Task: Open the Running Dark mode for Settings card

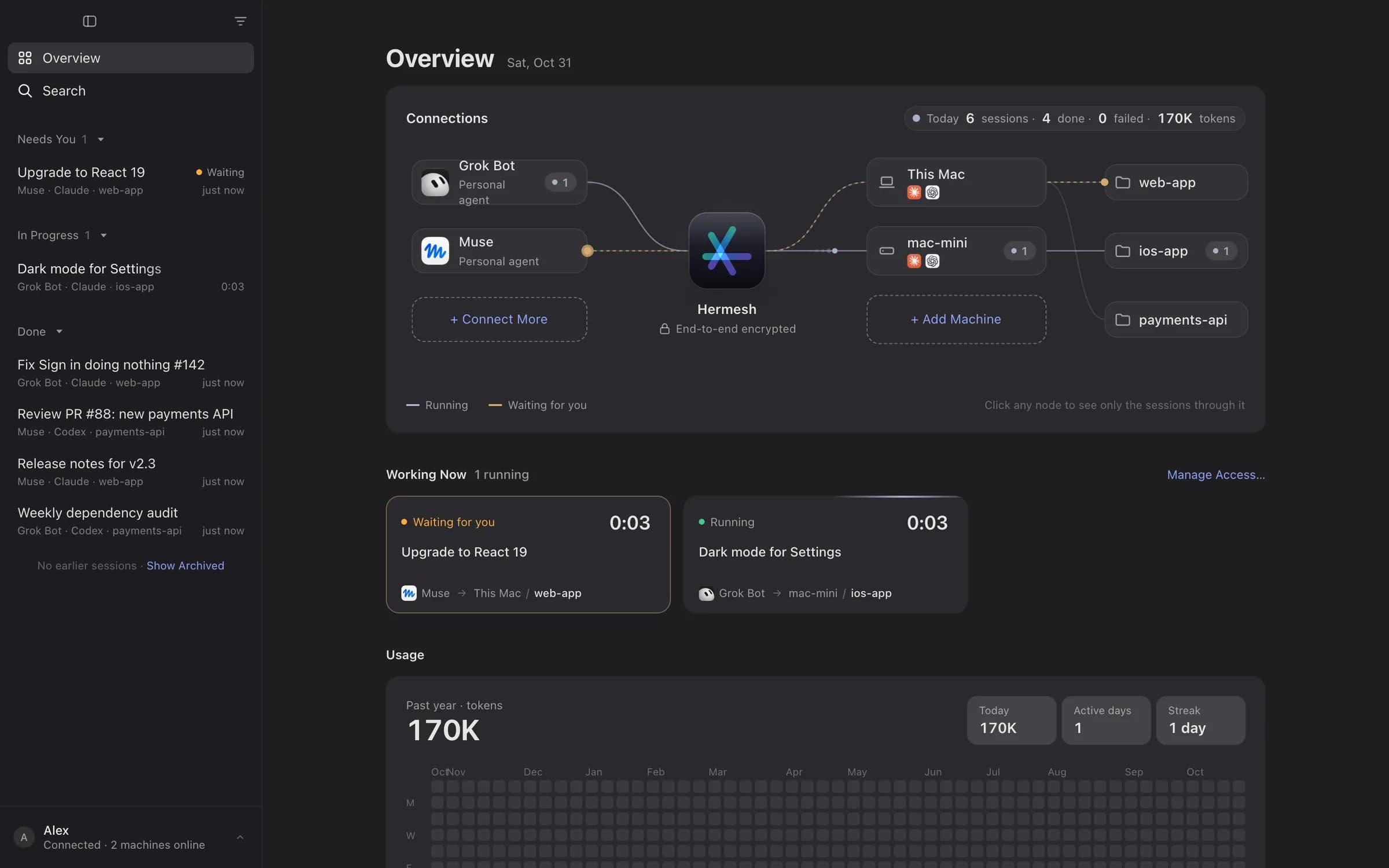Action: [x=825, y=554]
